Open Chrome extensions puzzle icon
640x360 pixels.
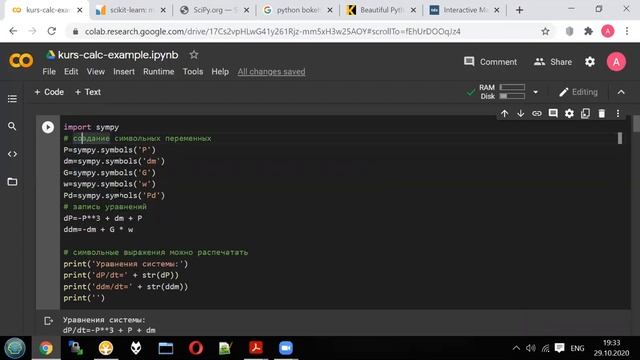point(588,31)
